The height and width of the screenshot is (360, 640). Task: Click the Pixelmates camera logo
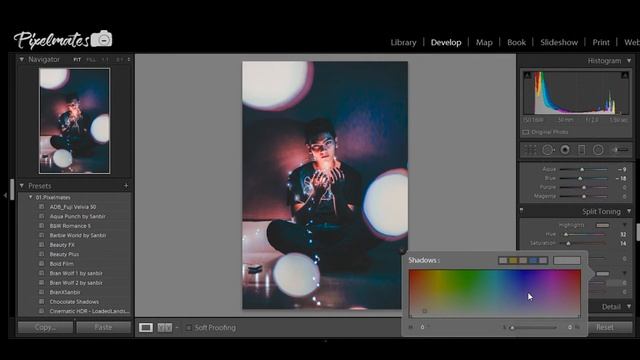click(x=102, y=39)
